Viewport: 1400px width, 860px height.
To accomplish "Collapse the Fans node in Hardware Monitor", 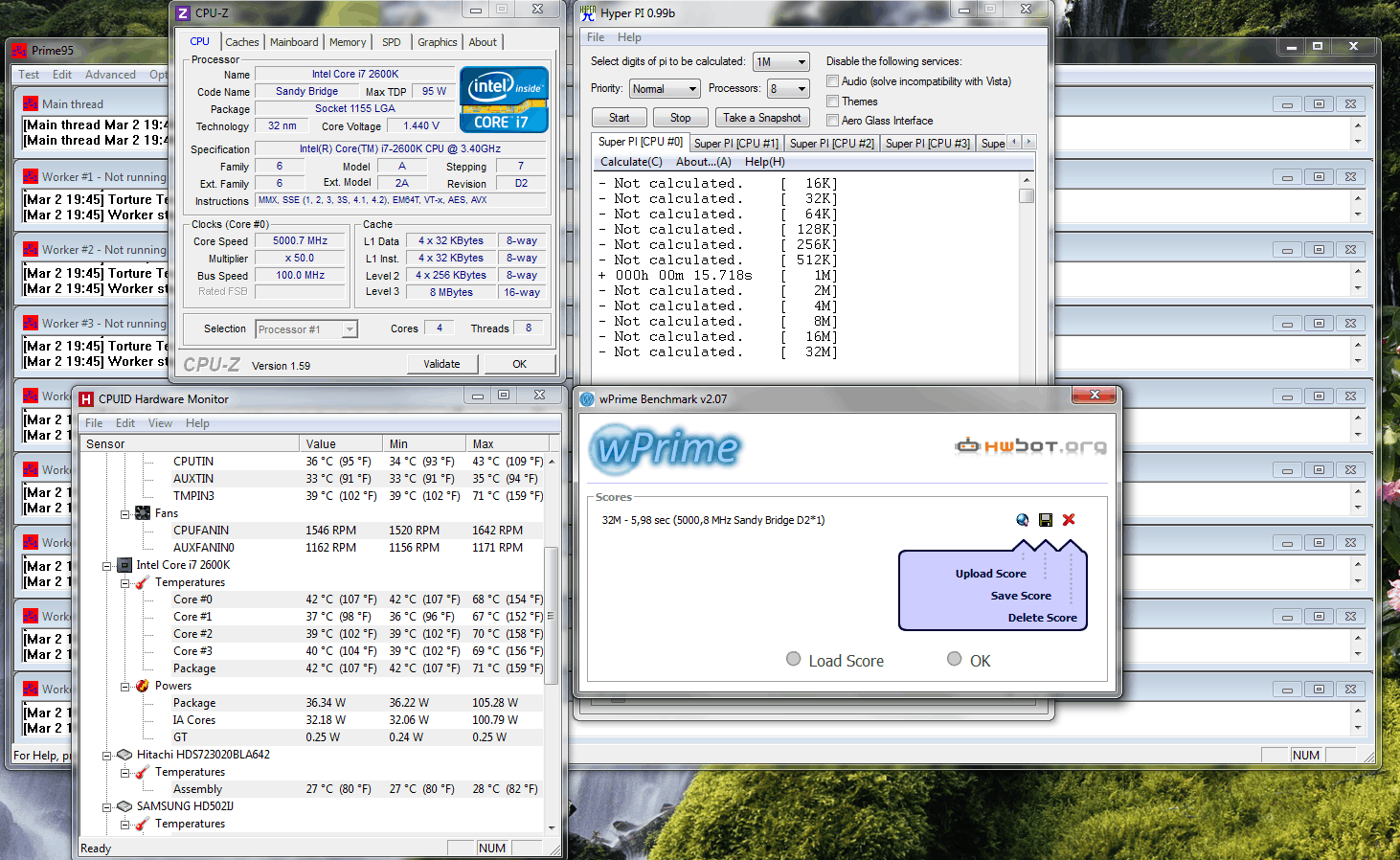I will coord(124,513).
